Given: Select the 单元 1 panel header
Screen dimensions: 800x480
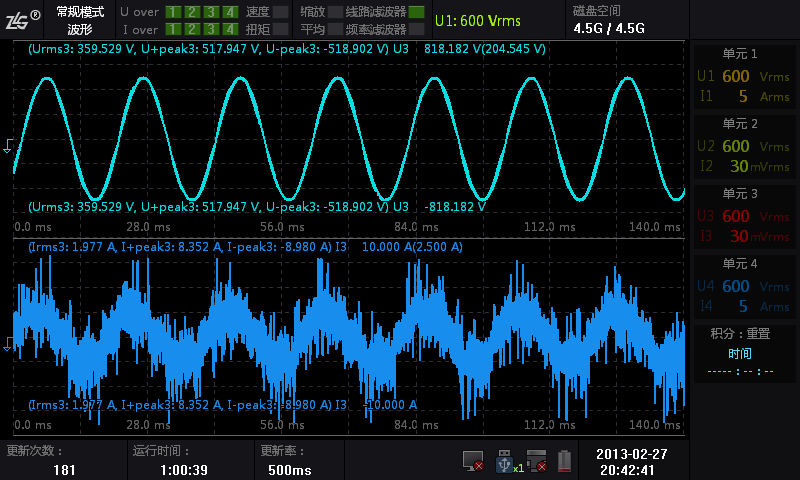Looking at the screenshot, I should click(x=740, y=54).
